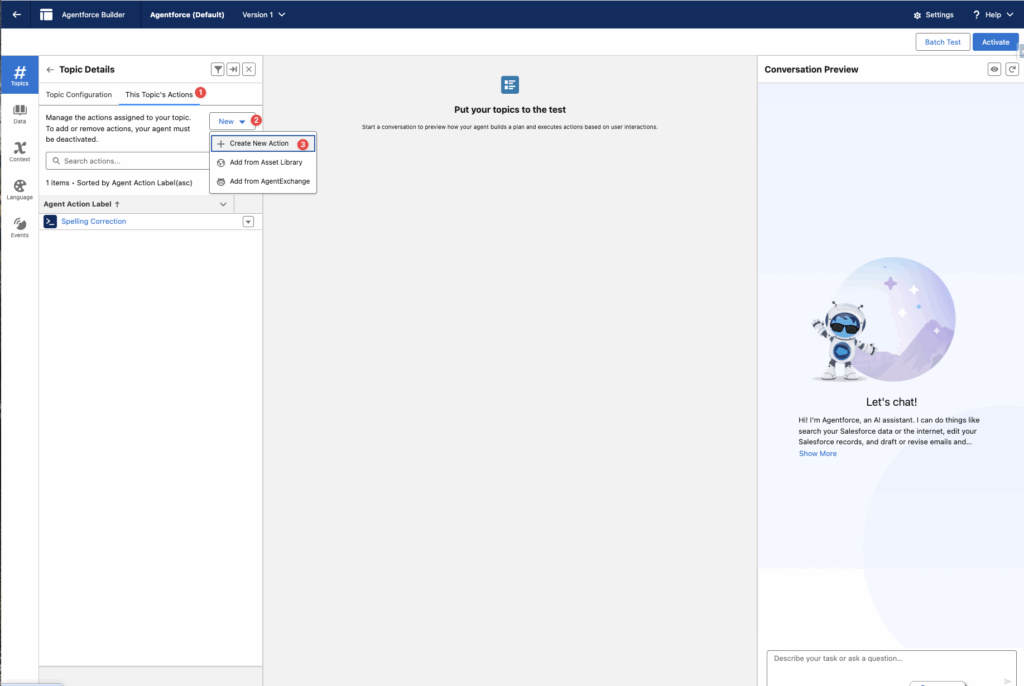Open the Spelling Correction action link
The image size is (1024, 686).
tap(93, 221)
